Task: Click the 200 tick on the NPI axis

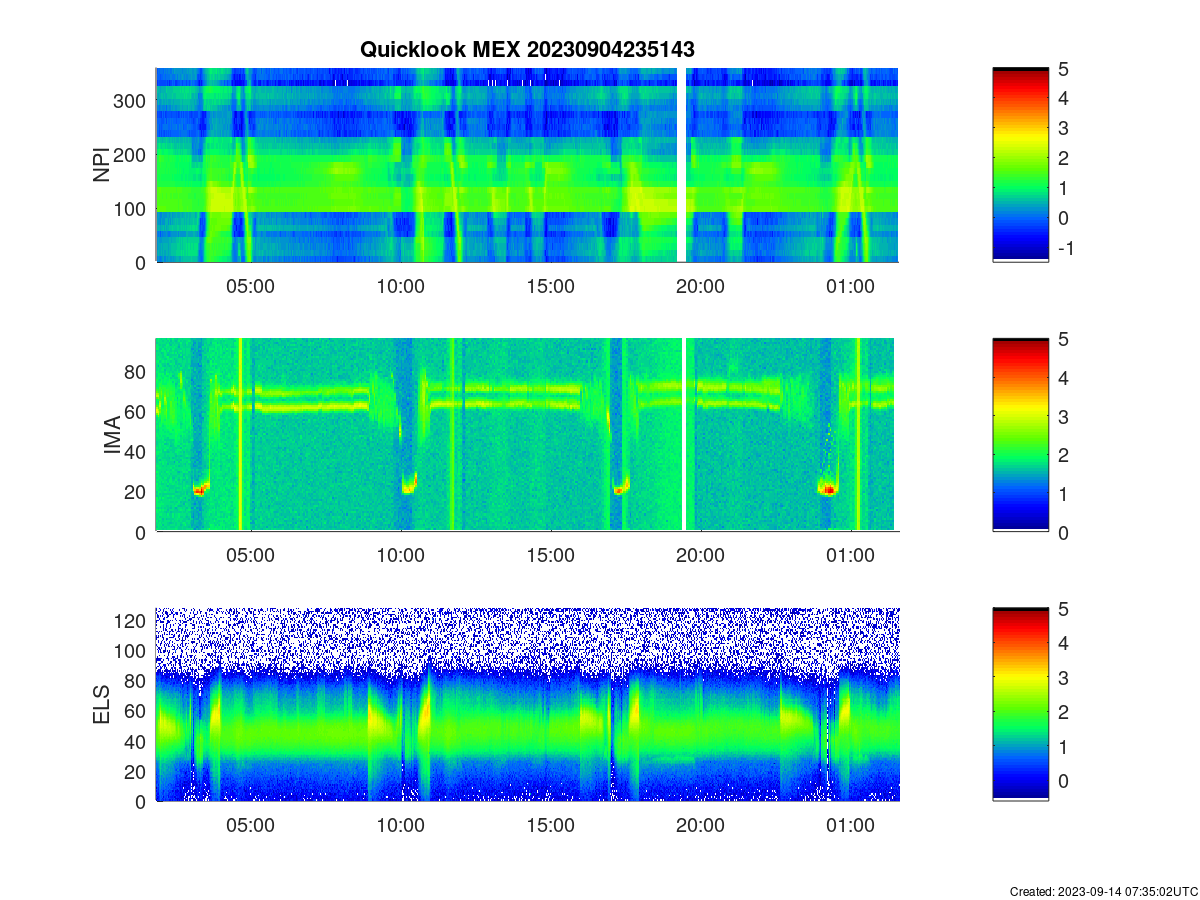Action: (x=131, y=155)
